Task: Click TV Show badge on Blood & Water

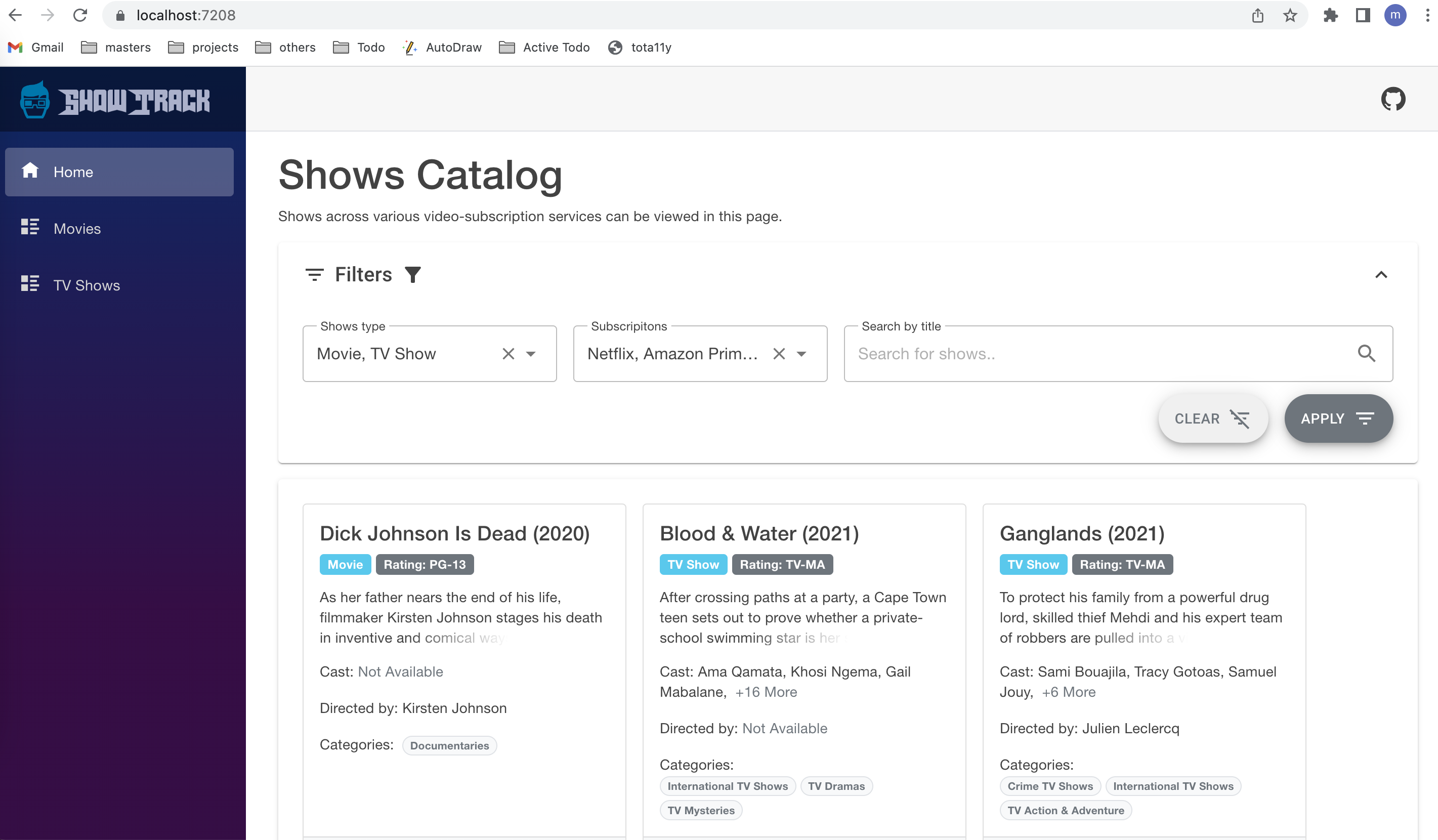Action: [x=693, y=564]
